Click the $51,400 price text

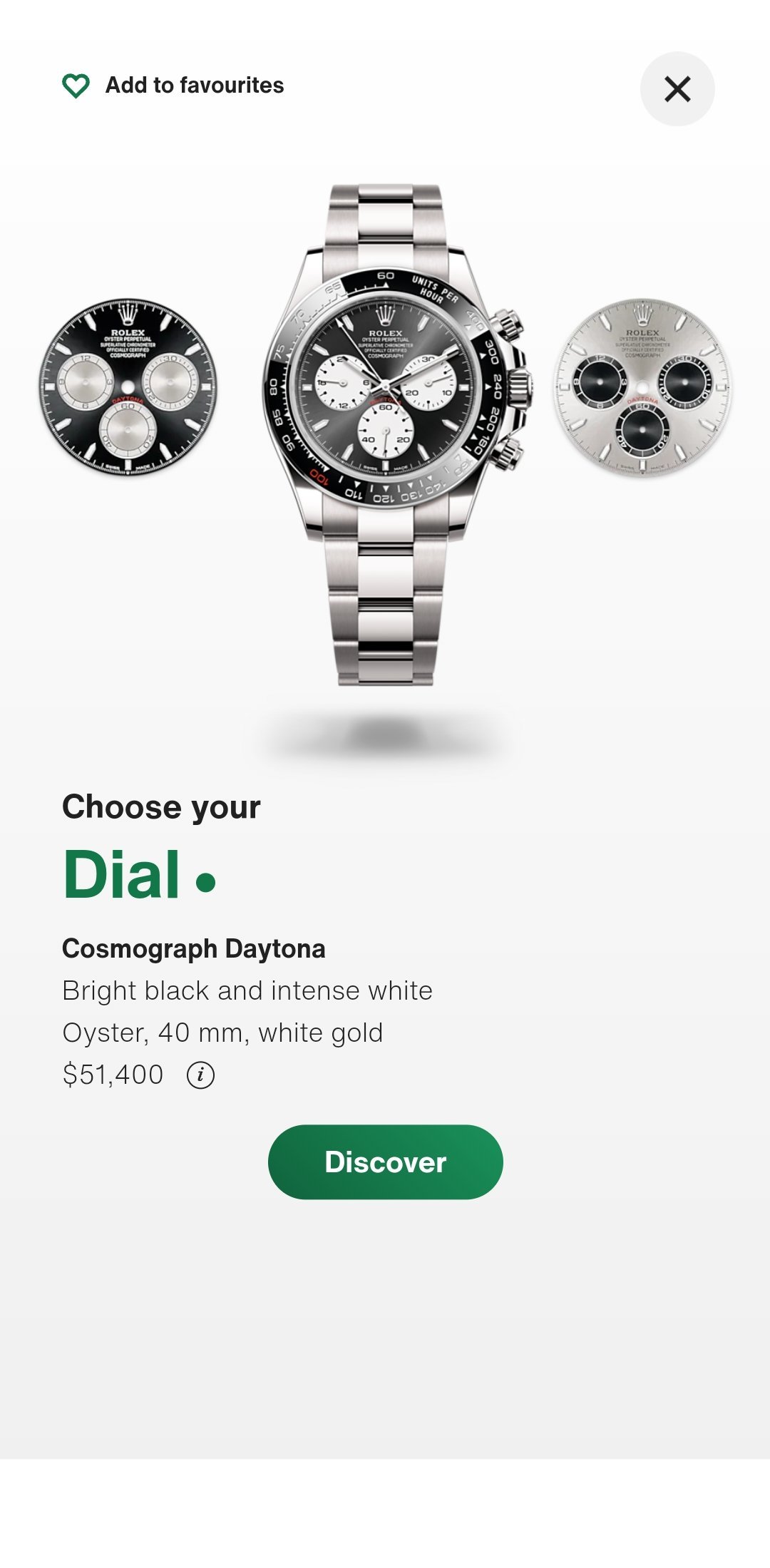113,1075
